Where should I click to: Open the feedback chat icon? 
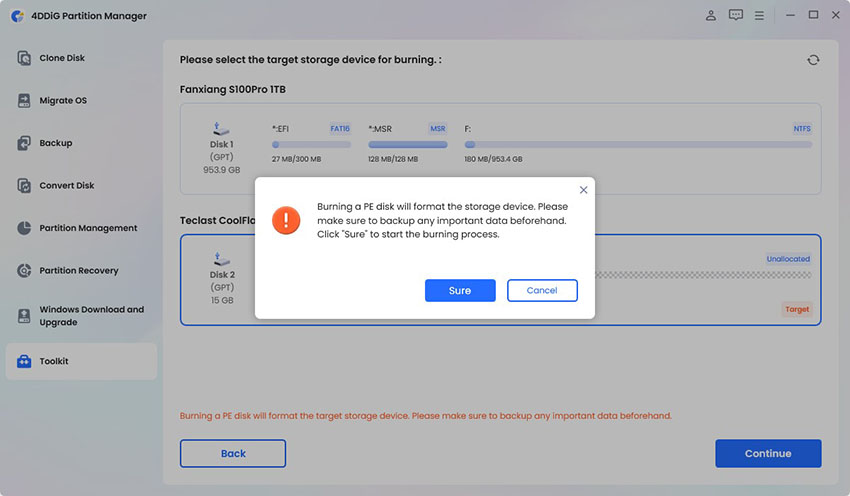tap(736, 15)
